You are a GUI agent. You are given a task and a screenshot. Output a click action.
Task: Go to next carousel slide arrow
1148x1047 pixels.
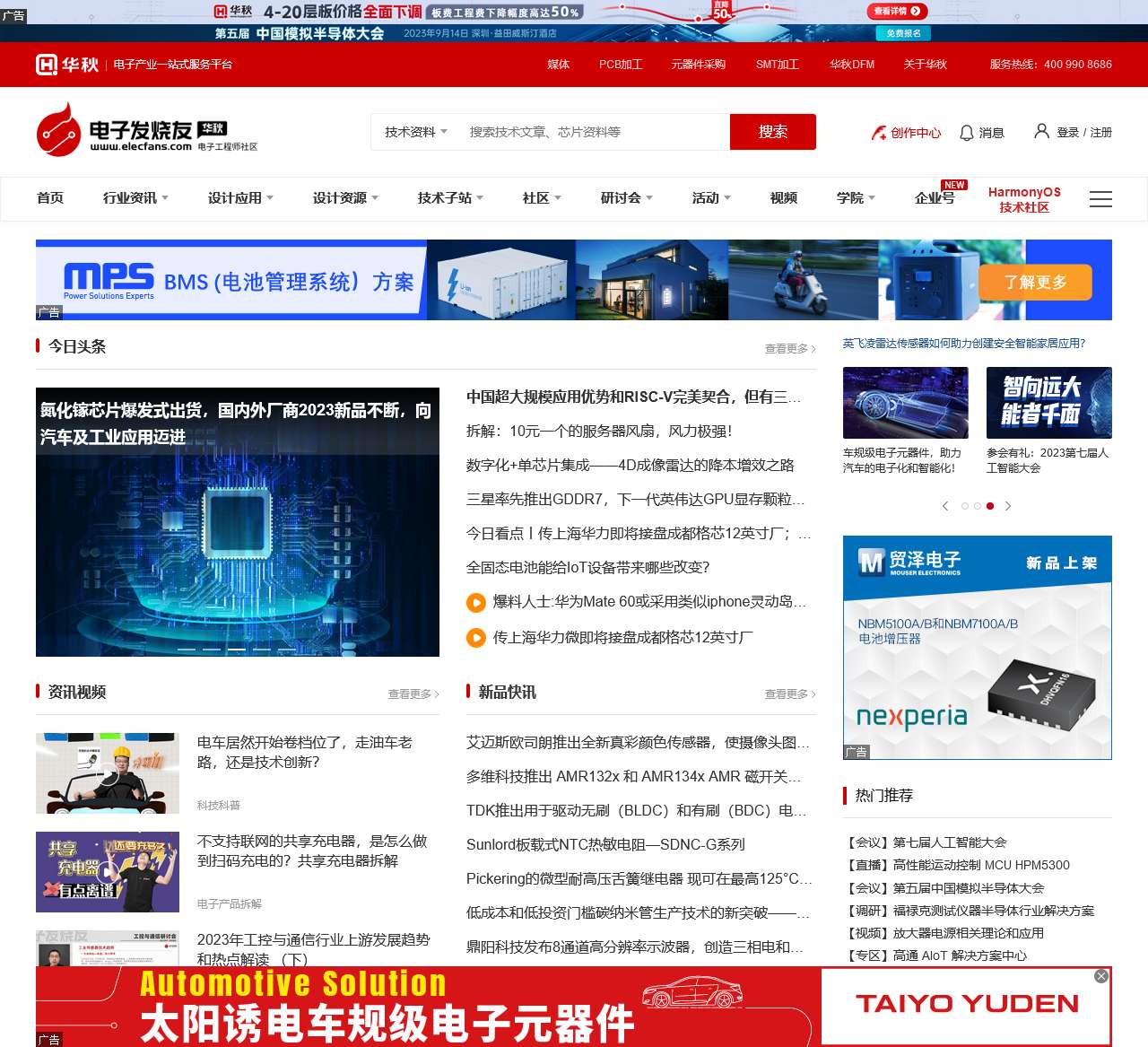point(1008,506)
